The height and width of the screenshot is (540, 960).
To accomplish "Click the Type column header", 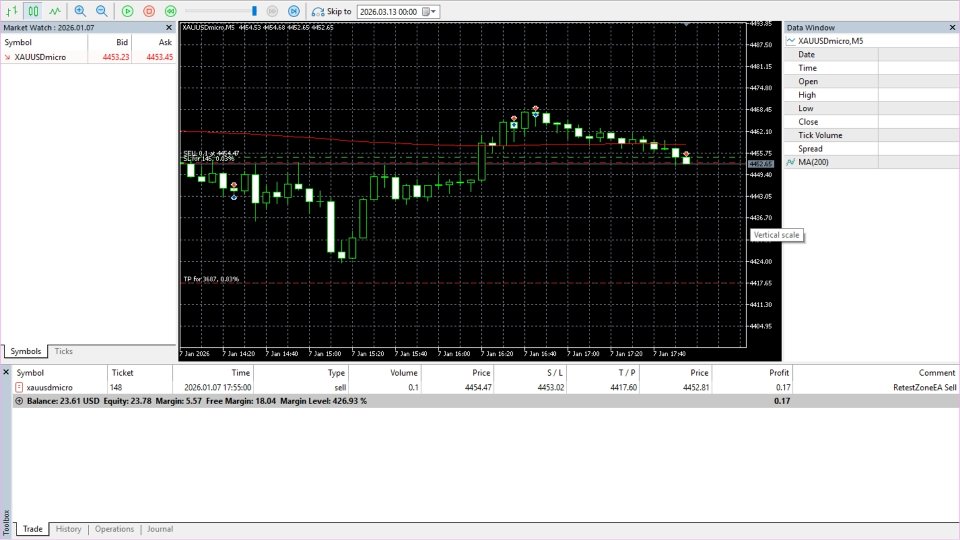I will 336,373.
